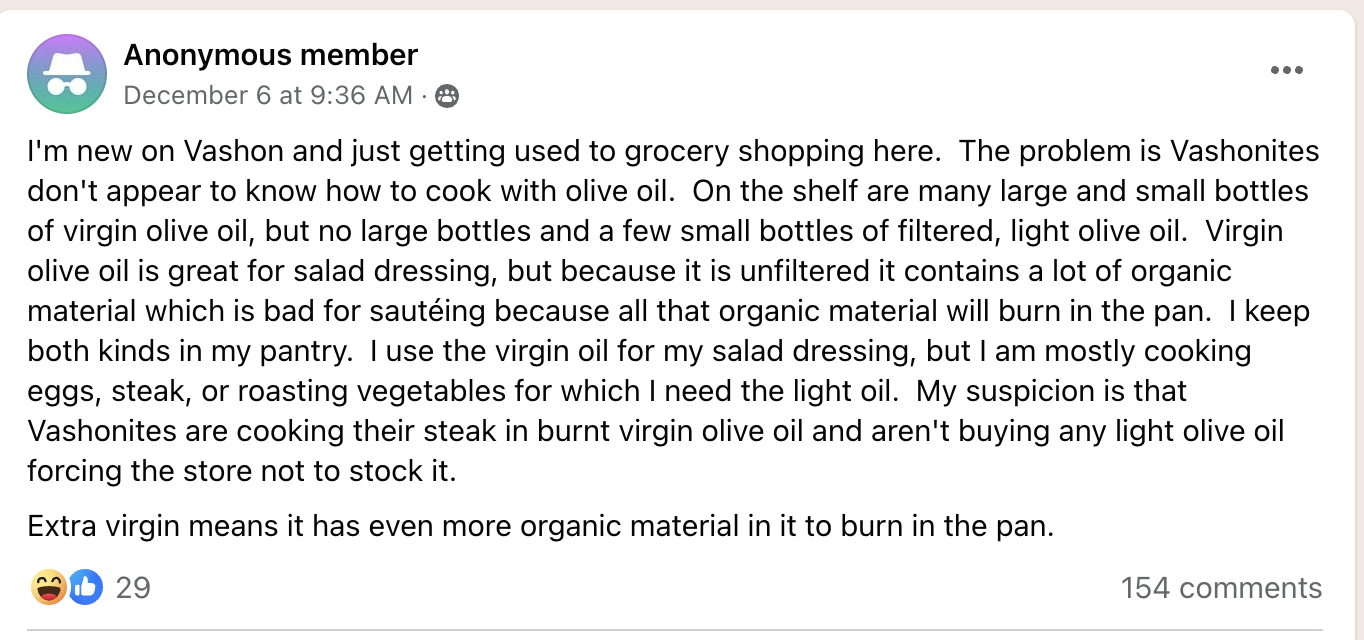
Task: Click the line beginning "Extra virgin means"
Action: (541, 526)
